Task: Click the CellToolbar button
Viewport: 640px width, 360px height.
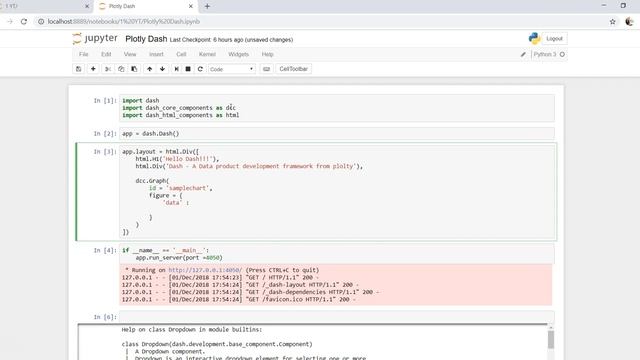Action: [293, 69]
